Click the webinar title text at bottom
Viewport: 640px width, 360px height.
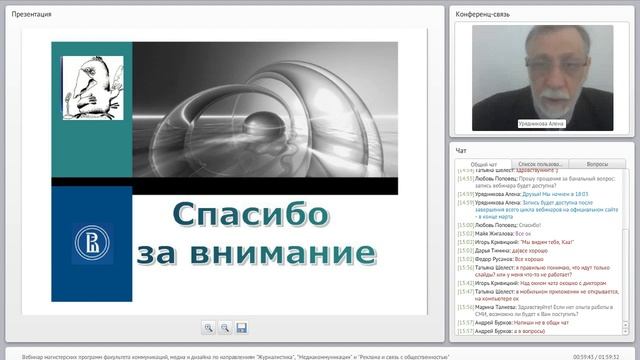tap(236, 357)
